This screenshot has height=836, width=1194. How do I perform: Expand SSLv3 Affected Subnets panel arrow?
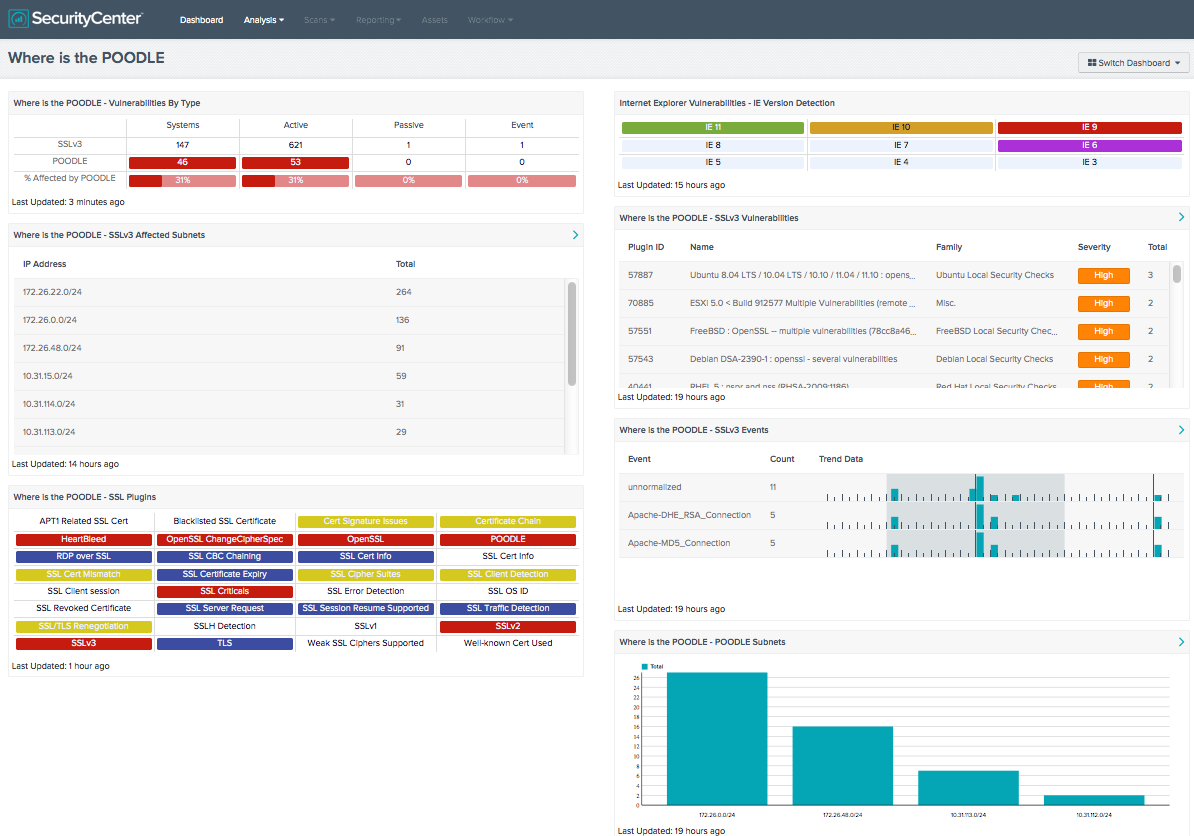click(x=575, y=235)
